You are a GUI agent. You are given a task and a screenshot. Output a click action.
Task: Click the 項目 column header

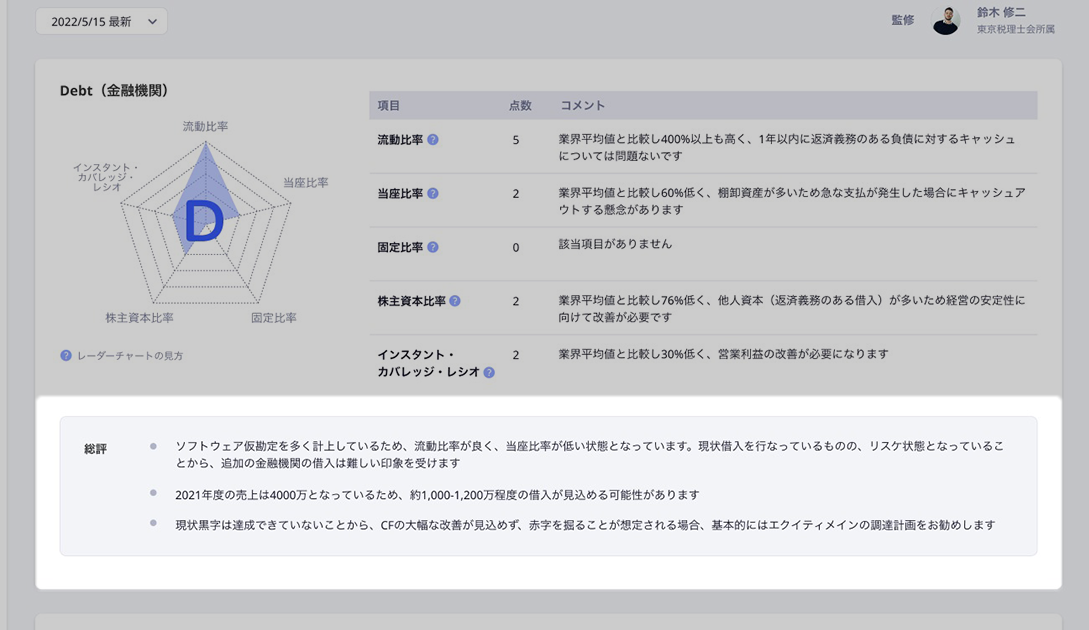point(389,106)
